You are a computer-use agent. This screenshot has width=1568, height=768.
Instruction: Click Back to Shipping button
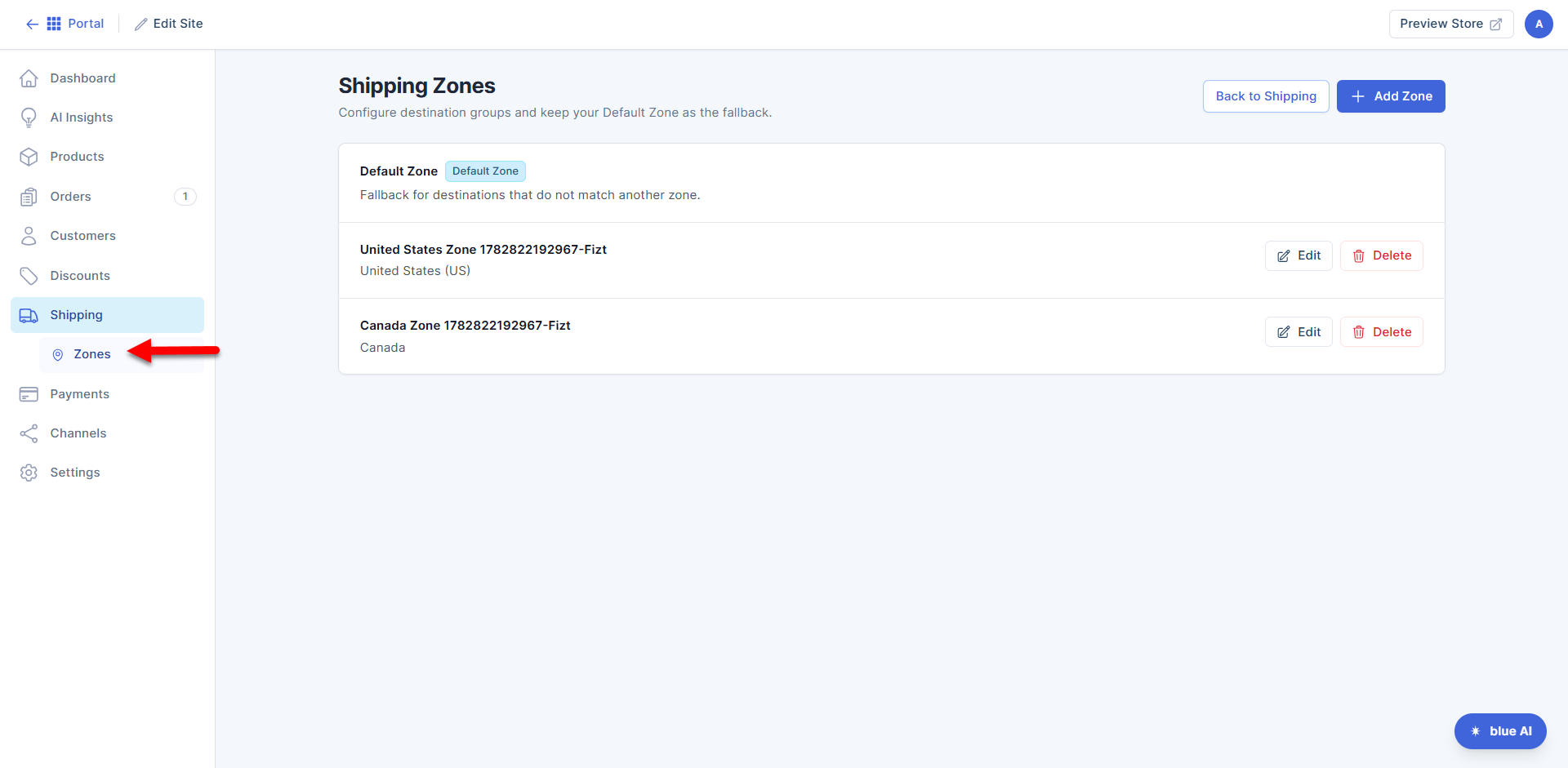tap(1266, 96)
